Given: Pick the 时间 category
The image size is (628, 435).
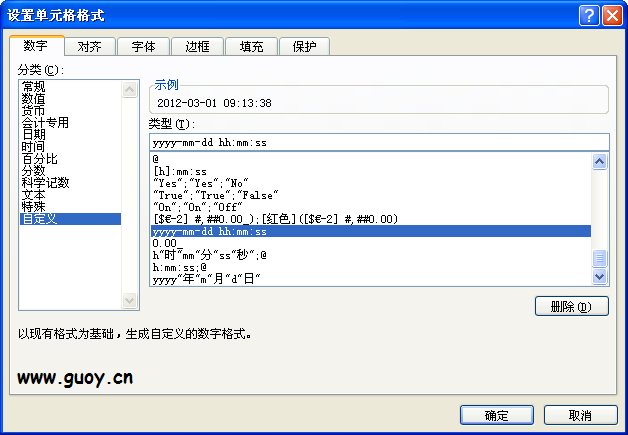Looking at the screenshot, I should pyautogui.click(x=70, y=147).
